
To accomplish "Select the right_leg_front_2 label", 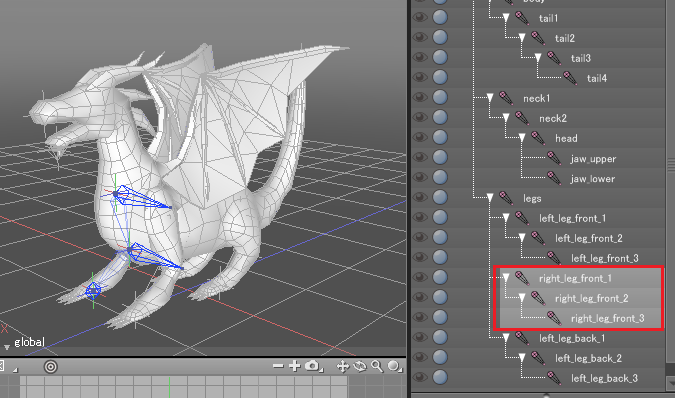I will coord(592,298).
